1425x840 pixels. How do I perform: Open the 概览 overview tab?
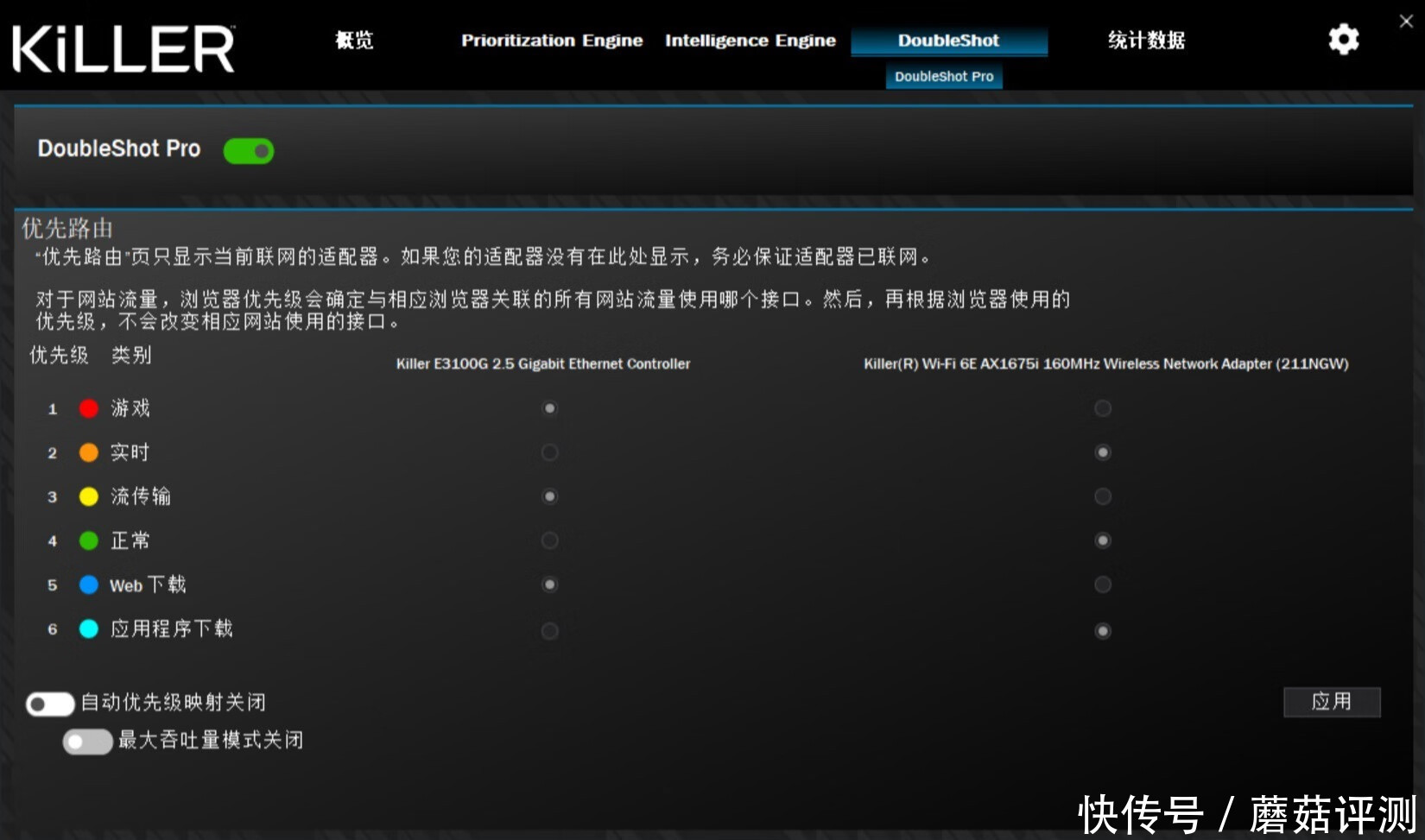tap(354, 41)
